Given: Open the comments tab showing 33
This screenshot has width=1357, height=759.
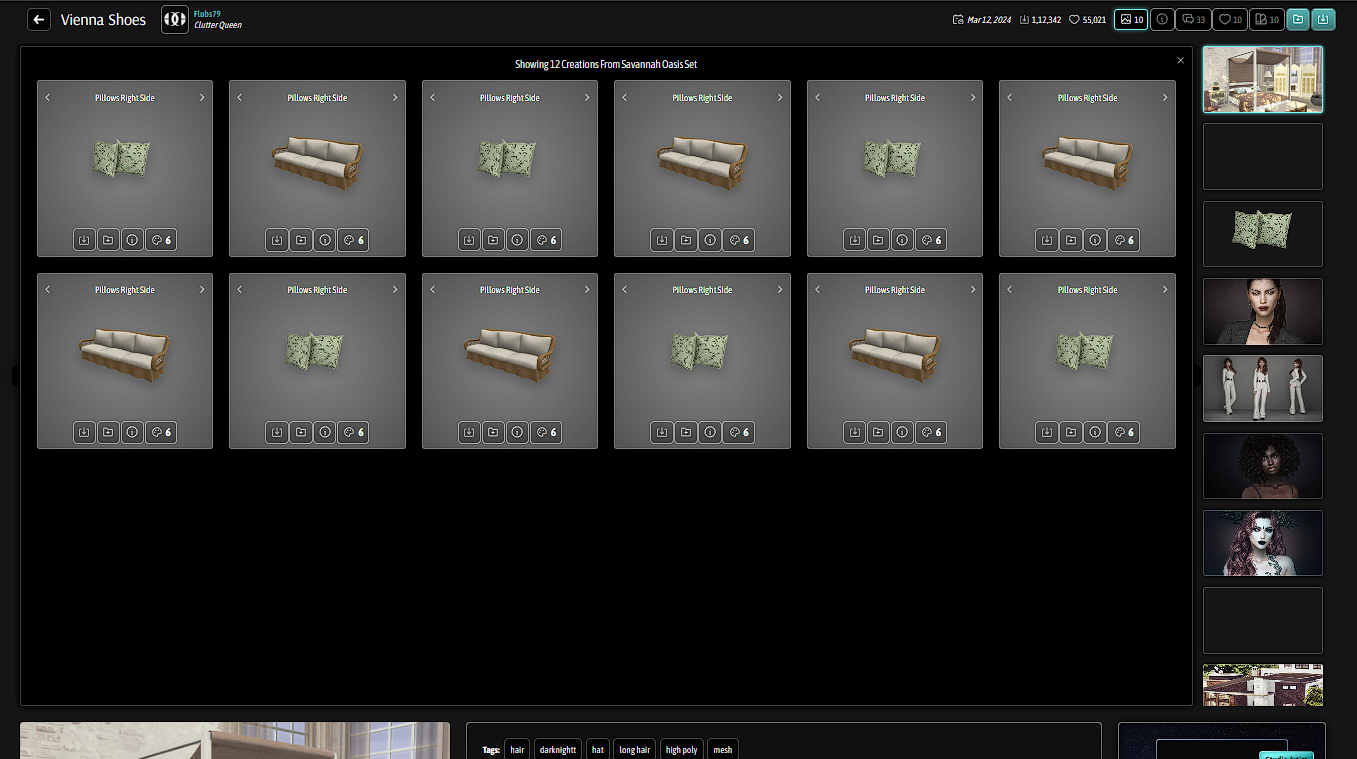Looking at the screenshot, I should (1193, 19).
